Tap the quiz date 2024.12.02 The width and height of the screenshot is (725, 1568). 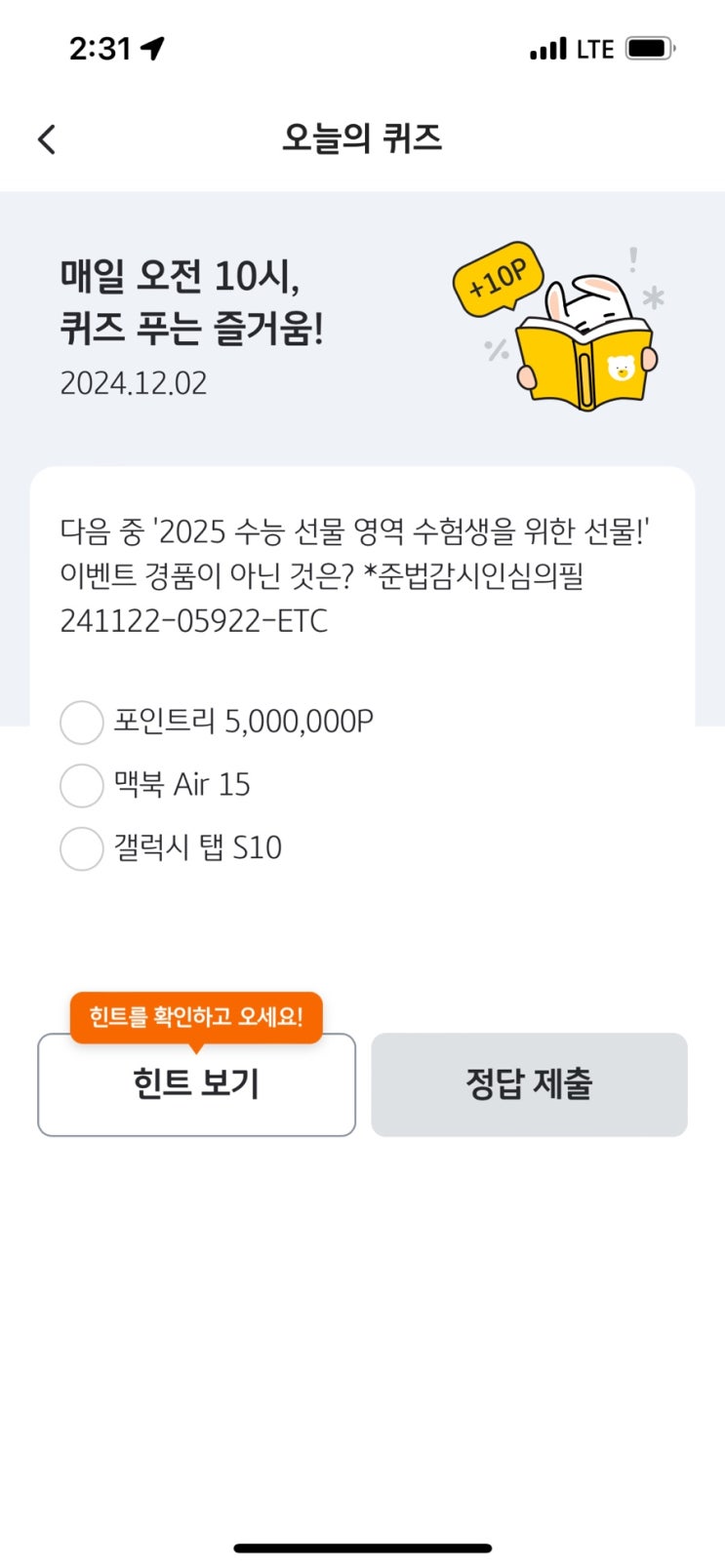click(x=134, y=383)
